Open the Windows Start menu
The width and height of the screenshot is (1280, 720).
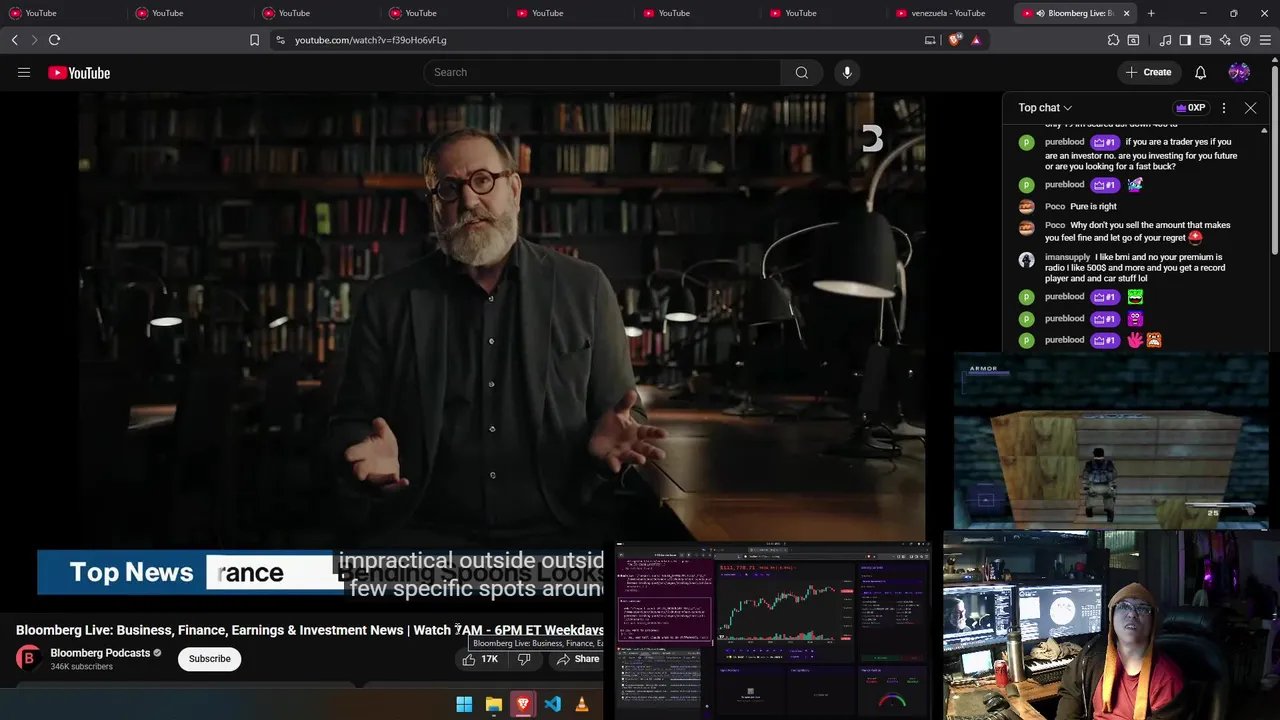point(464,704)
